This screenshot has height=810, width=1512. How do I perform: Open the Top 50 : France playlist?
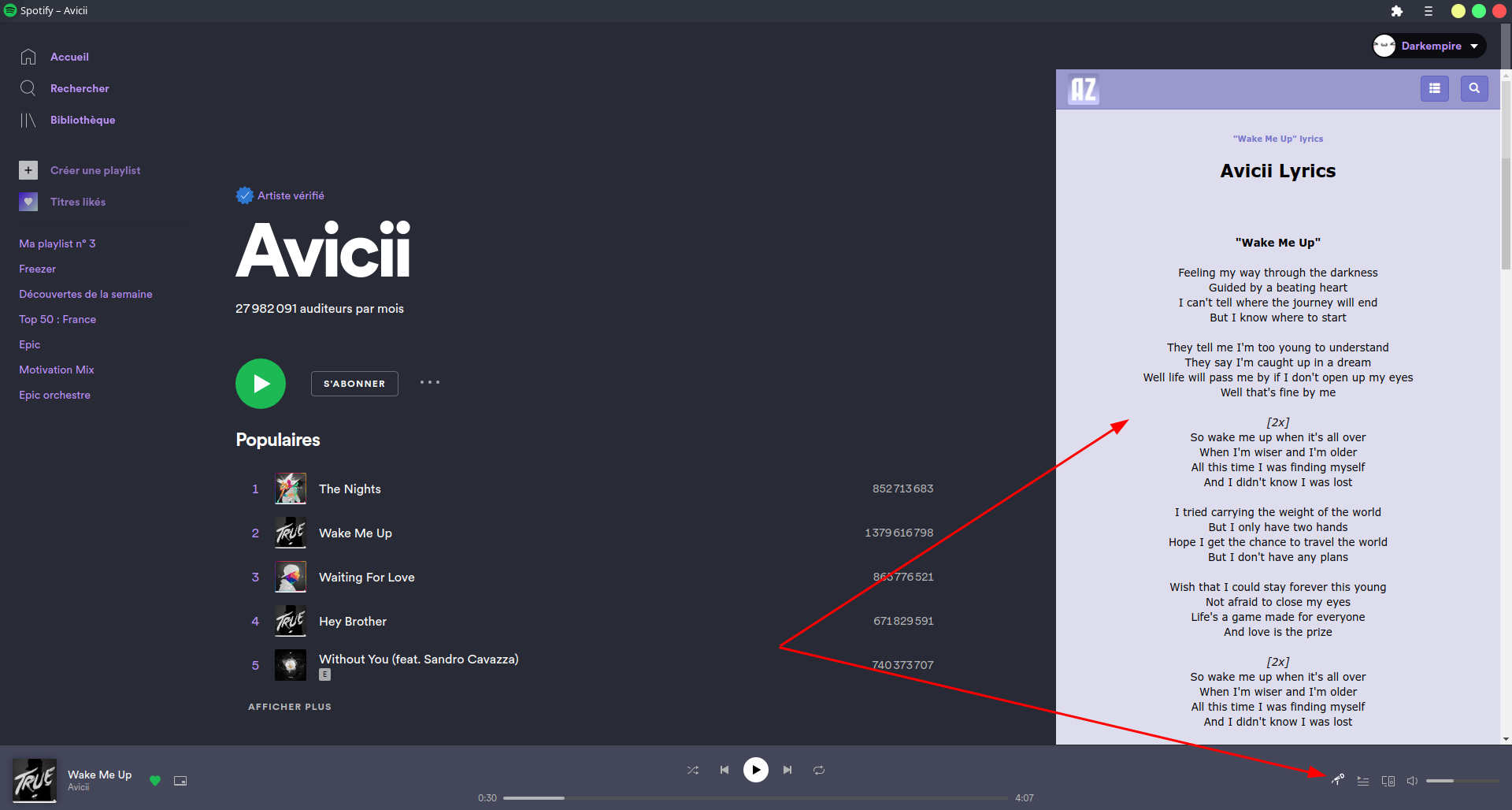coord(57,319)
